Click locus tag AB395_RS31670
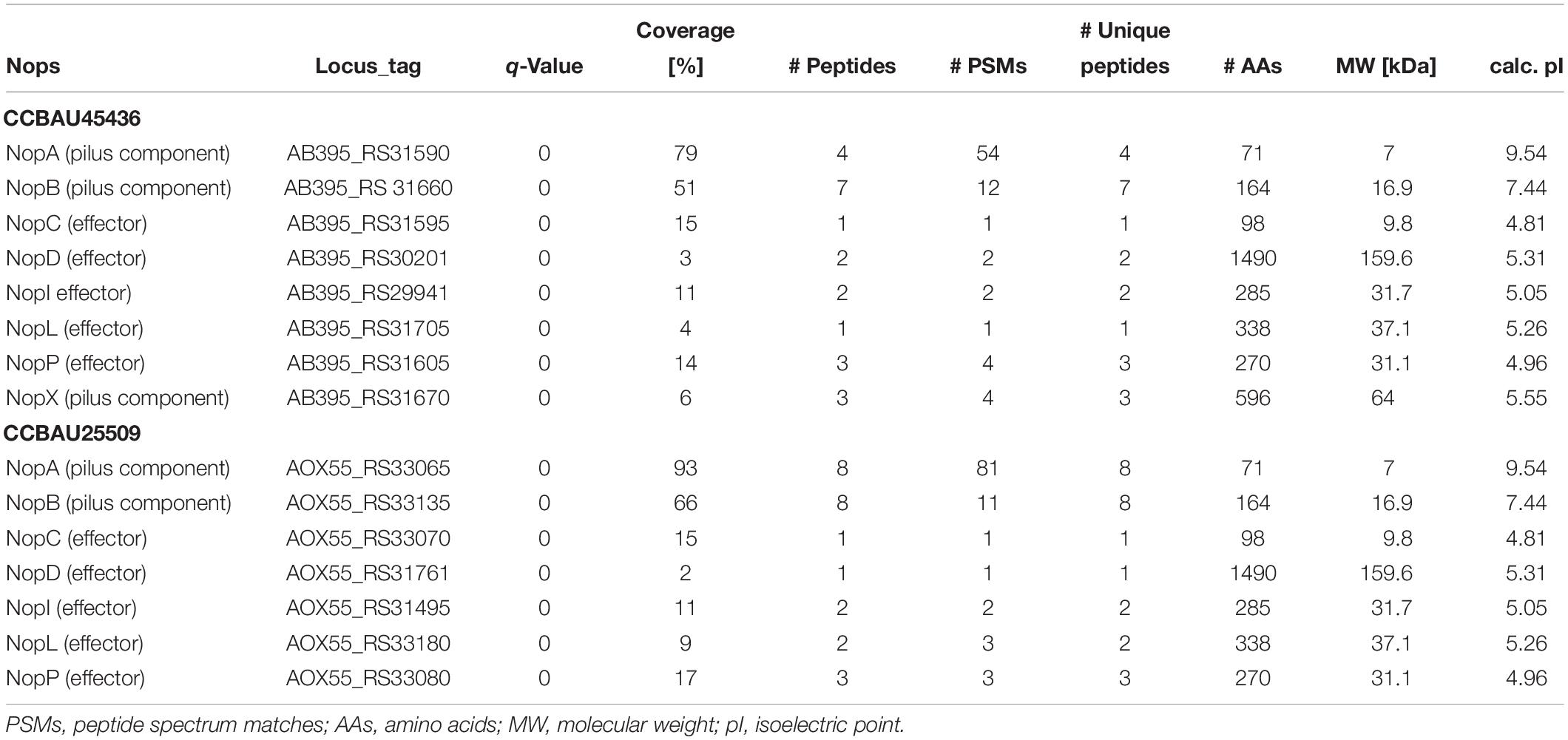The height and width of the screenshot is (740, 1568). click(368, 398)
